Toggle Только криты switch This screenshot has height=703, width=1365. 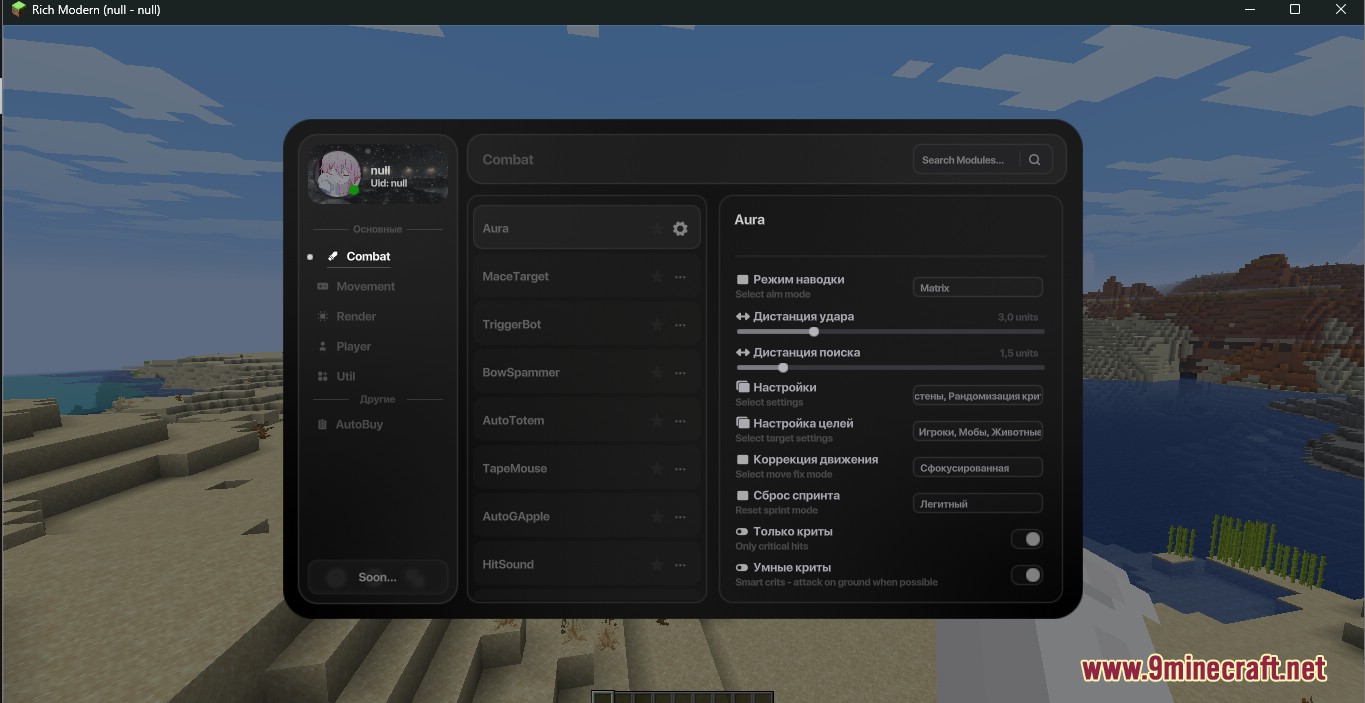(1026, 539)
